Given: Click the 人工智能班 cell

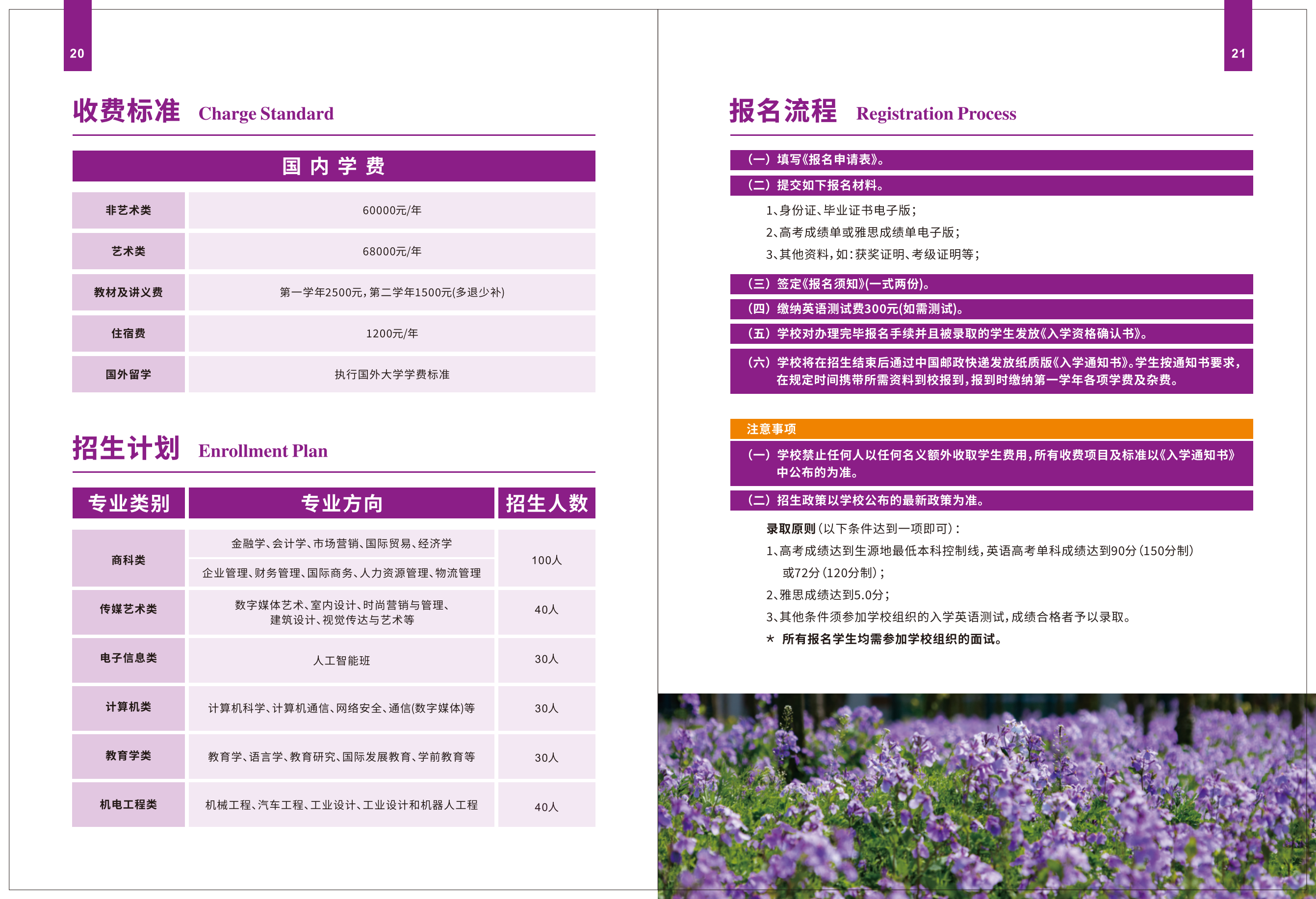Looking at the screenshot, I should (341, 660).
